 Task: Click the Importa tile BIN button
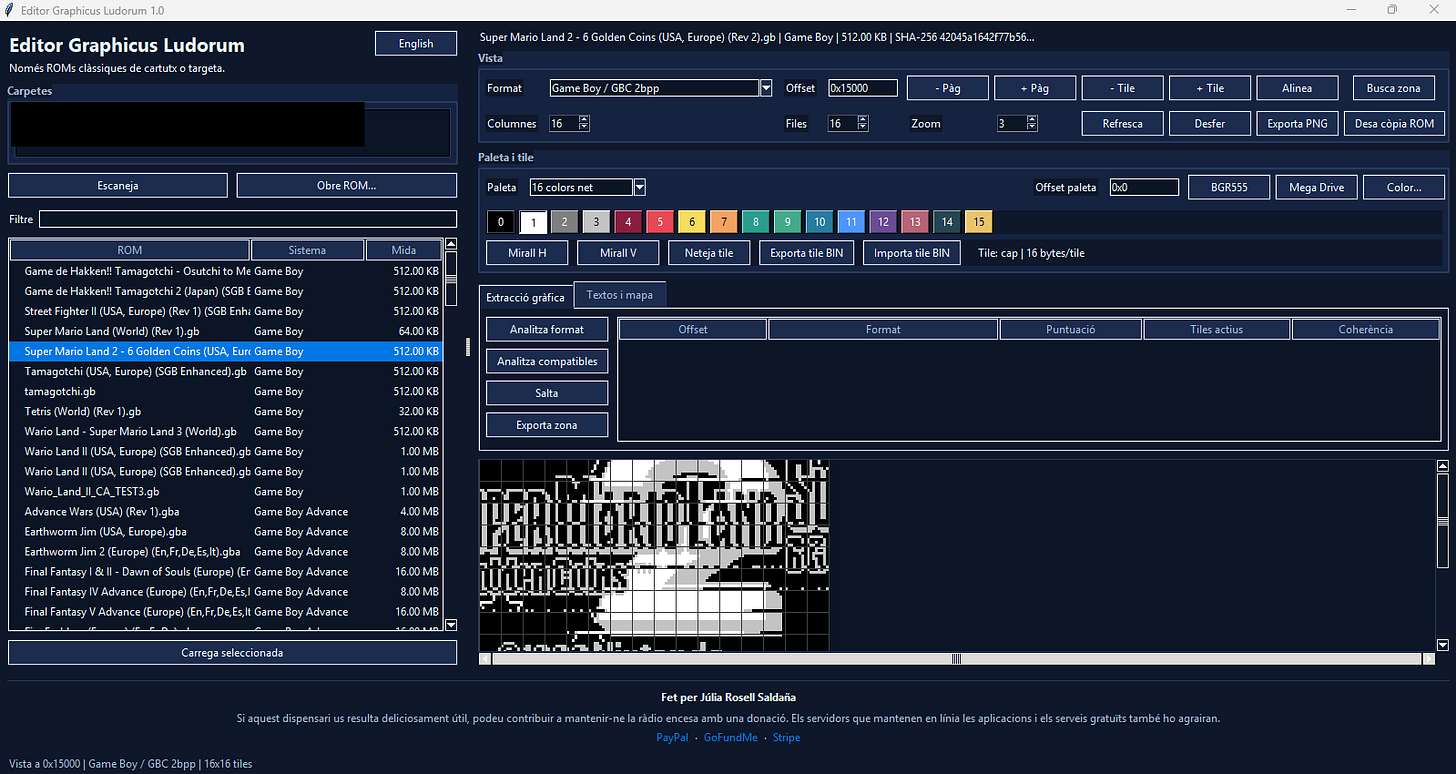(911, 253)
